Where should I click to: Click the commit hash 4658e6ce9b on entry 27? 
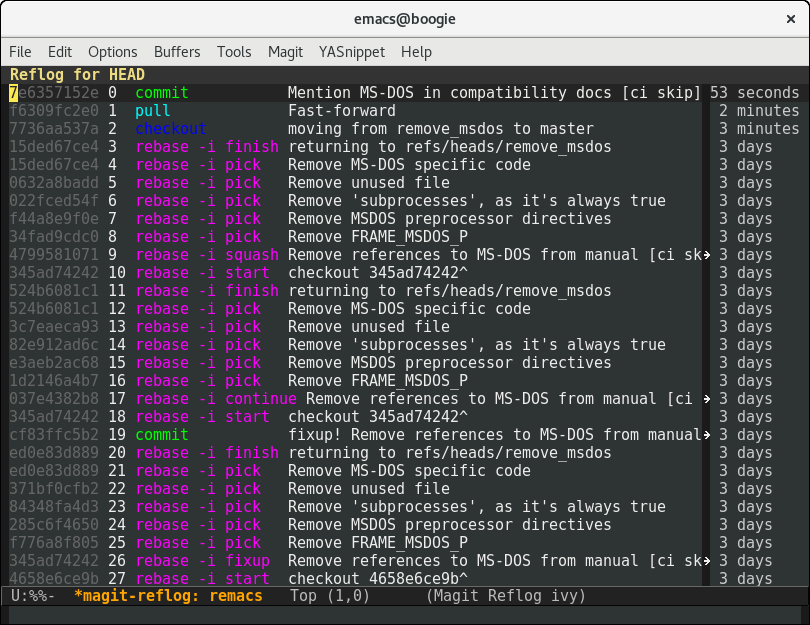point(54,579)
